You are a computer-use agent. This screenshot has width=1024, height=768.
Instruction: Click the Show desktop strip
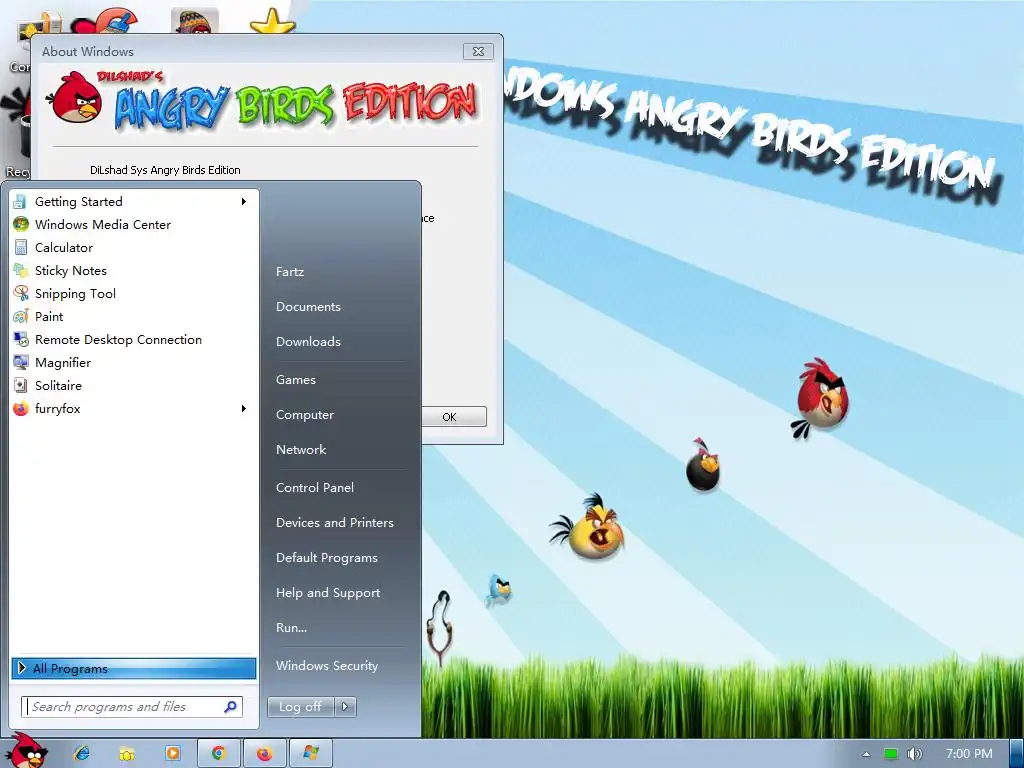coord(1017,754)
